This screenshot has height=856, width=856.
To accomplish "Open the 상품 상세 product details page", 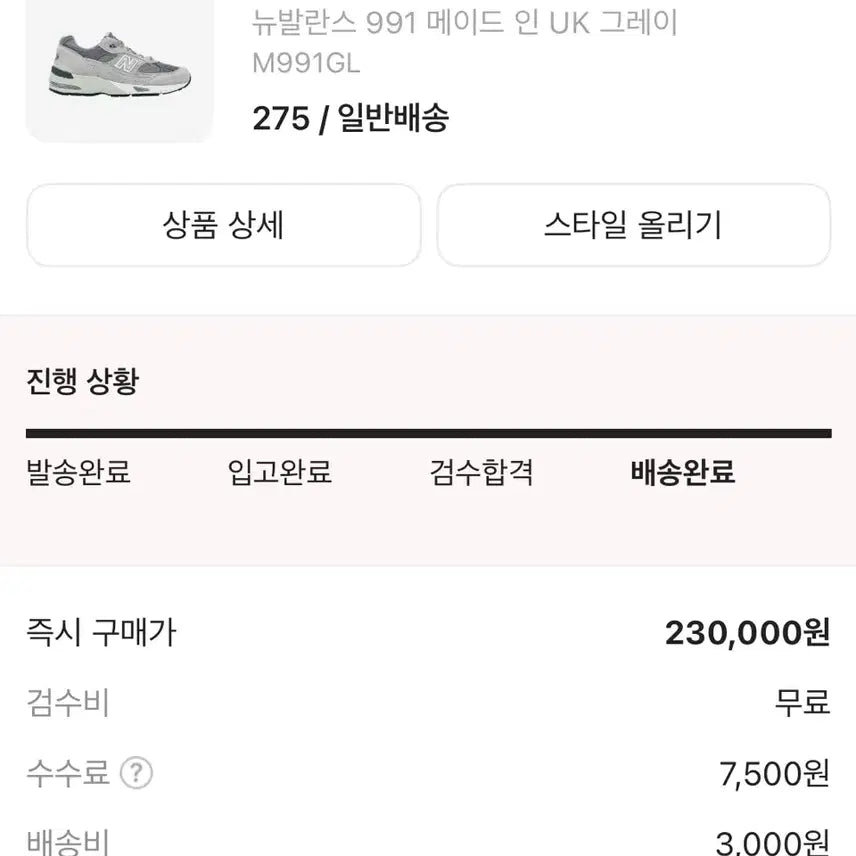I will click(x=225, y=226).
